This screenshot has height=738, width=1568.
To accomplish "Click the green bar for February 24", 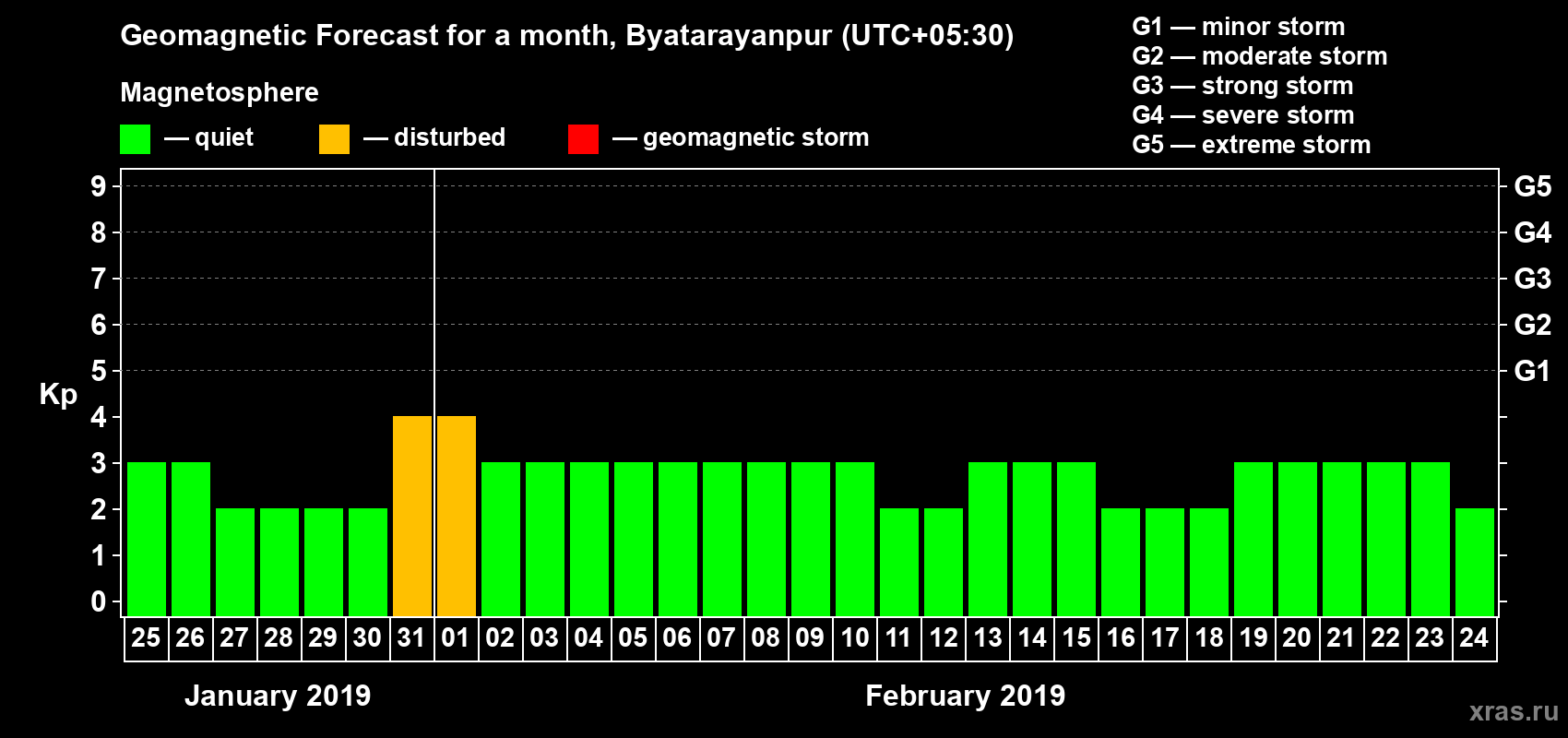I will (1475, 562).
